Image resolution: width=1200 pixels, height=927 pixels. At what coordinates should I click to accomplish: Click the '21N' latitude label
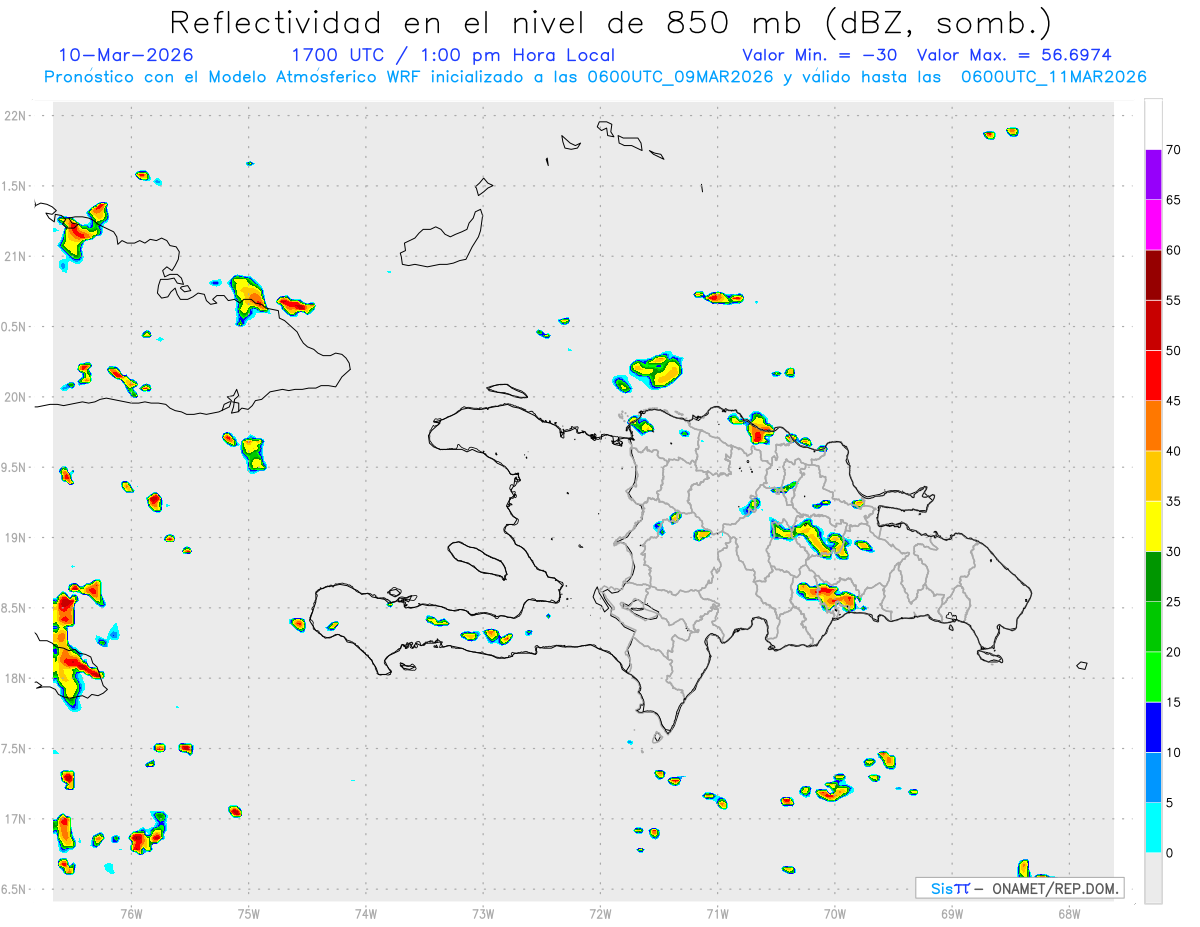tap(17, 257)
